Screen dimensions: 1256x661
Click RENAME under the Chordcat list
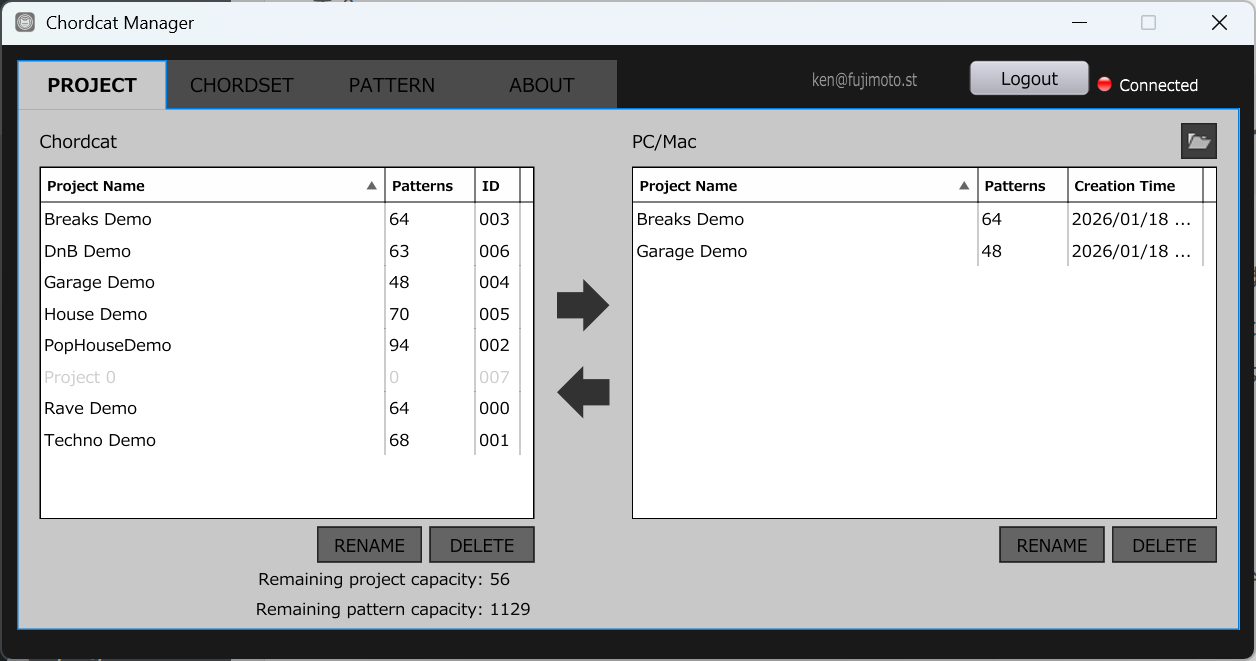click(x=369, y=545)
